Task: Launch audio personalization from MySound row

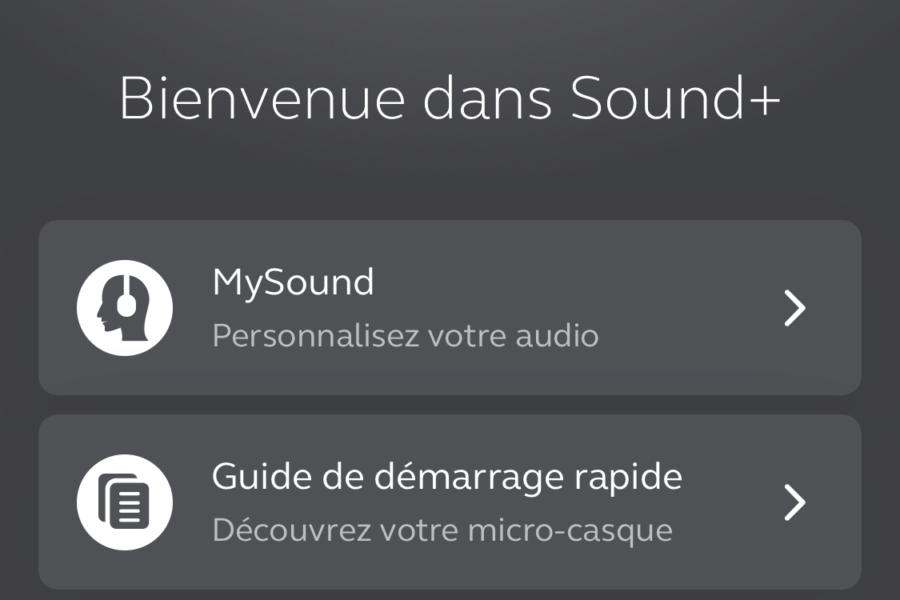Action: click(x=450, y=308)
